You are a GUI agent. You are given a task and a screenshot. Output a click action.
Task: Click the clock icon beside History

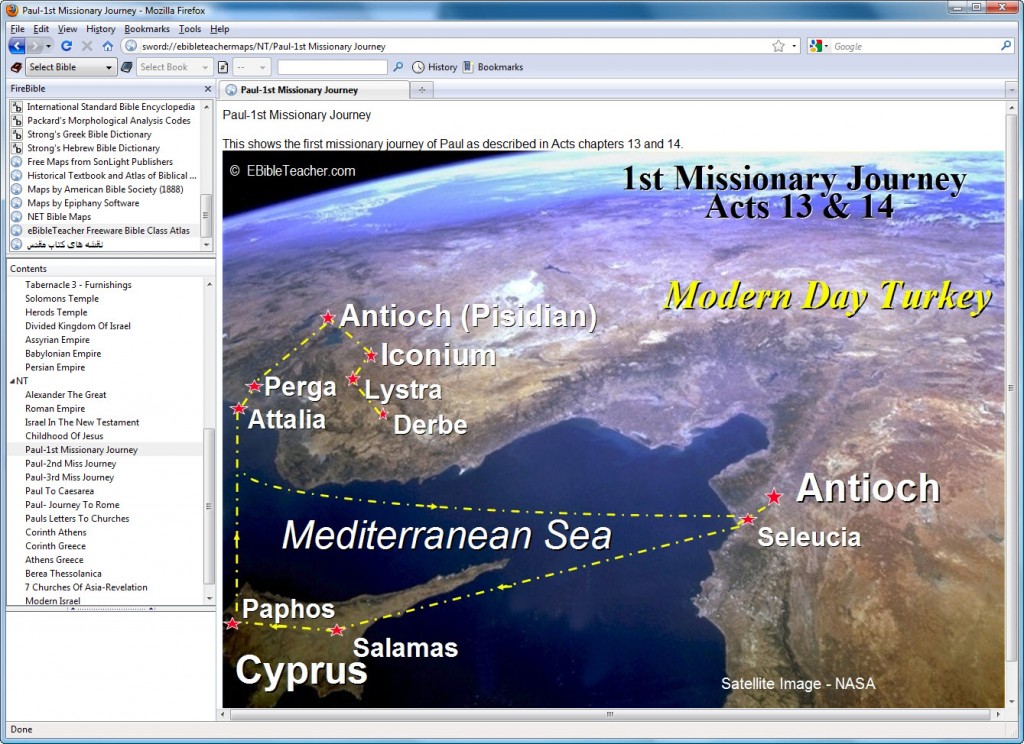point(418,67)
